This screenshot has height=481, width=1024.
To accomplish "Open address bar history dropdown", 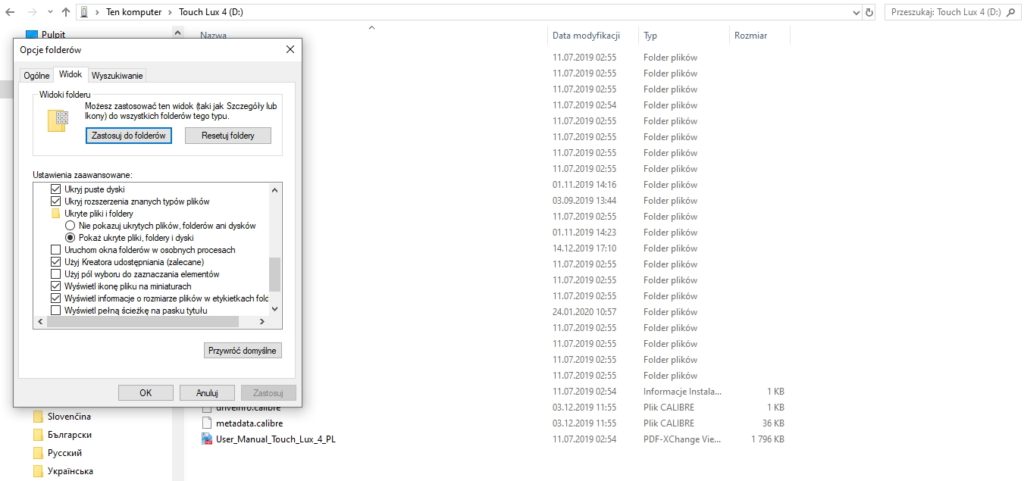I will click(856, 12).
